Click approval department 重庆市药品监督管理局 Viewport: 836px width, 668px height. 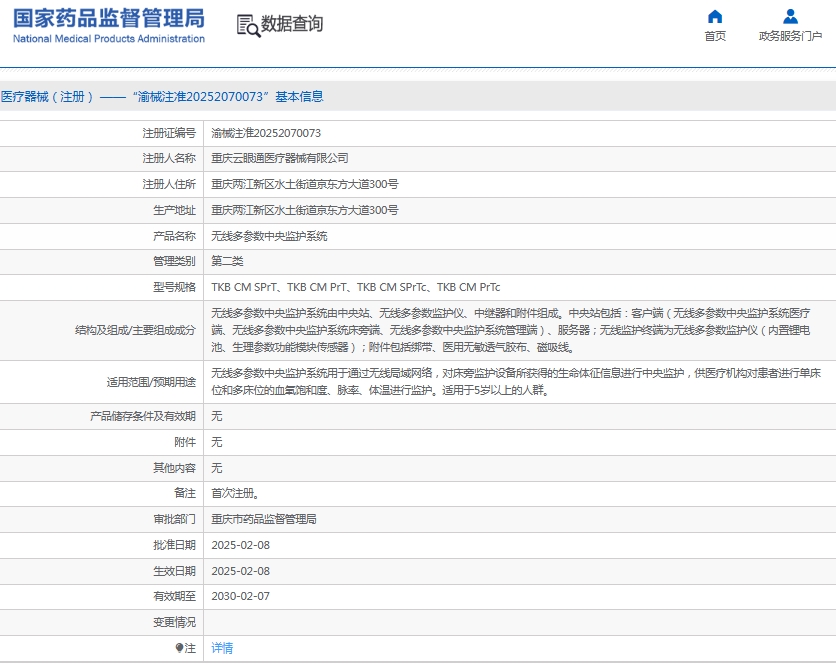[x=264, y=519]
